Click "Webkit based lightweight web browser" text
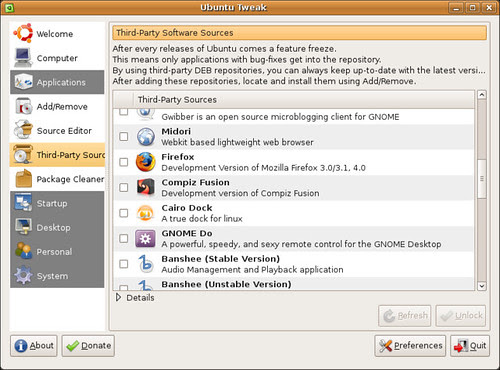The width and height of the screenshot is (500, 370). click(237, 142)
